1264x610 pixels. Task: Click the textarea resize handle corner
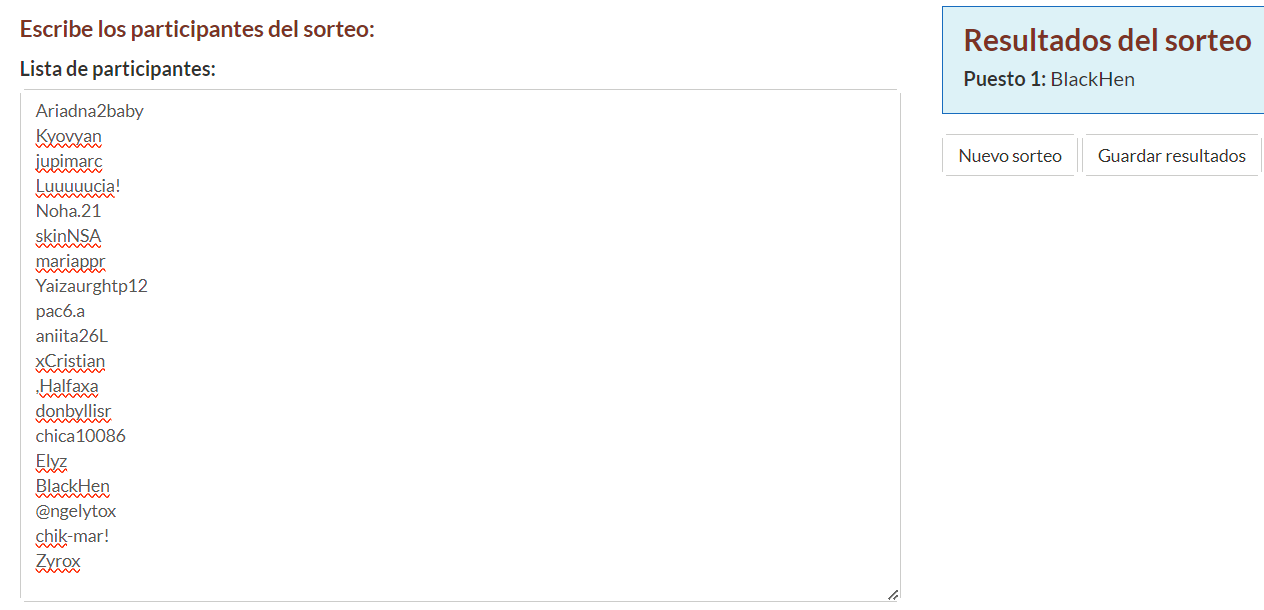point(892,594)
